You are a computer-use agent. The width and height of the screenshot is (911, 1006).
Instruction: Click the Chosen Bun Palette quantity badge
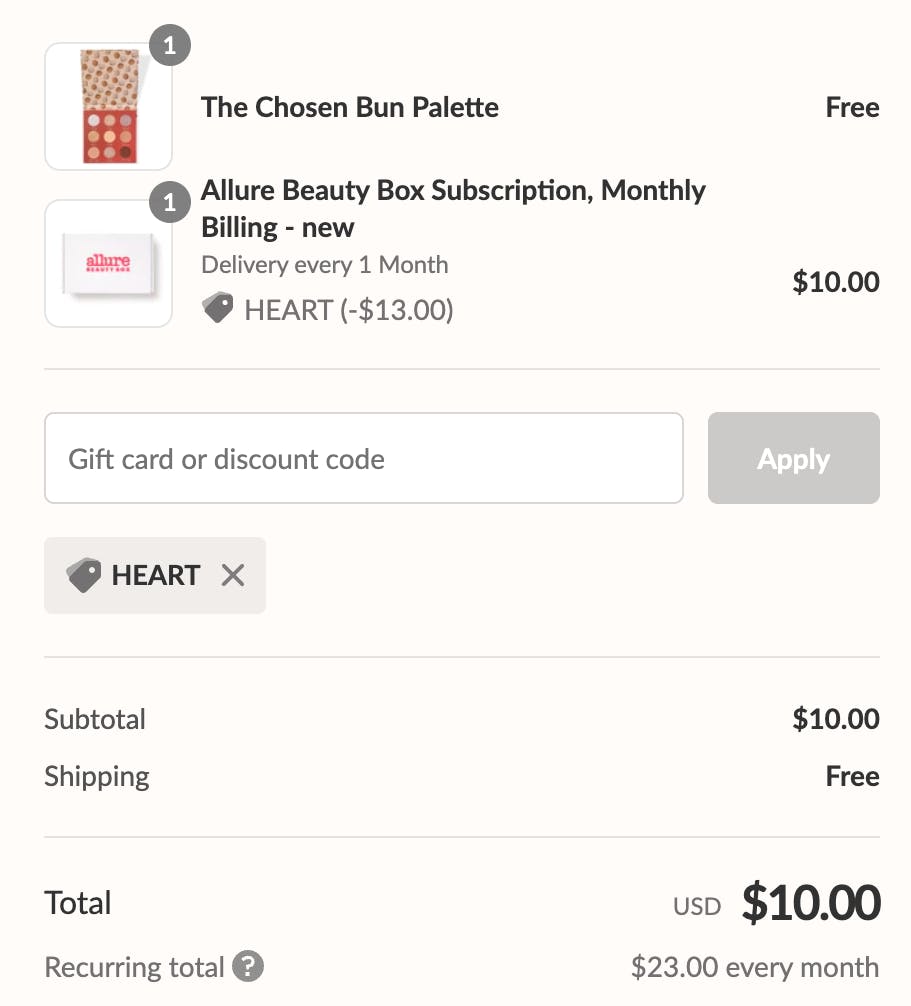click(170, 45)
